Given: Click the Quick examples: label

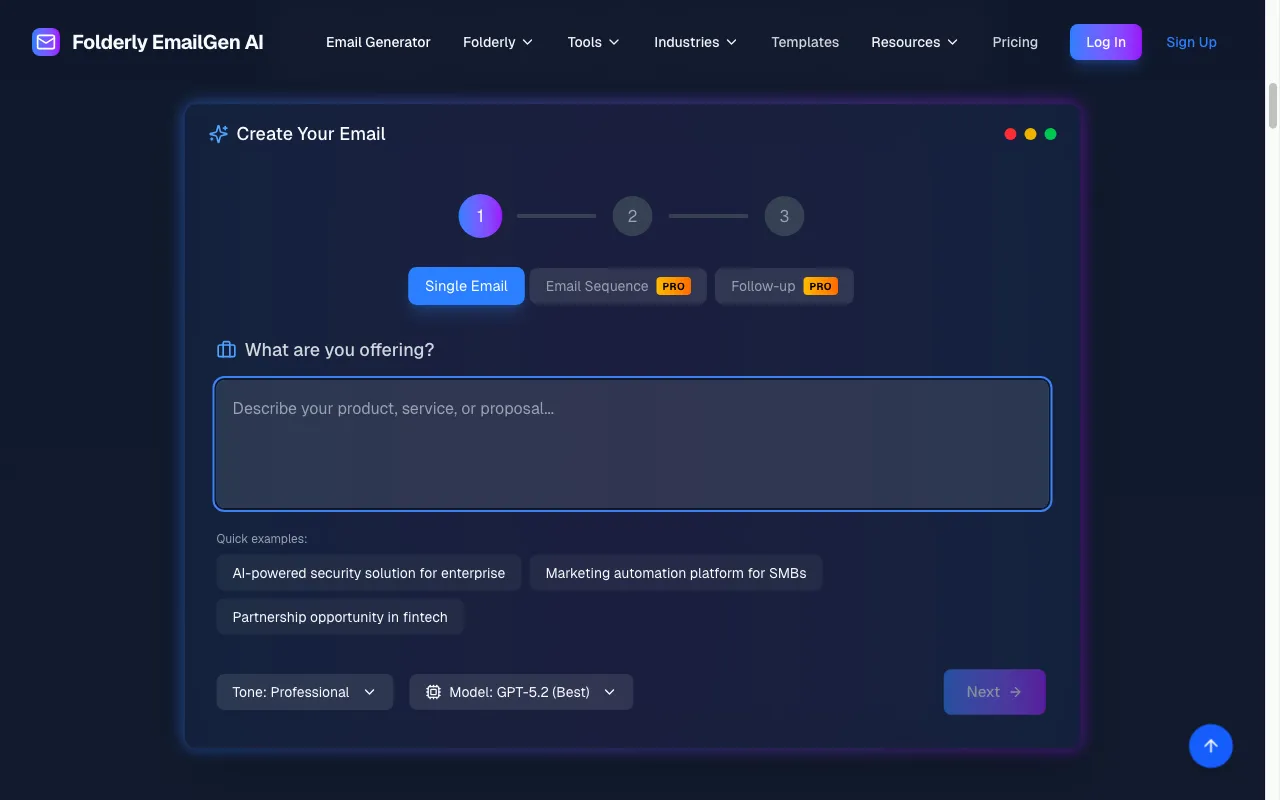Looking at the screenshot, I should (x=262, y=539).
